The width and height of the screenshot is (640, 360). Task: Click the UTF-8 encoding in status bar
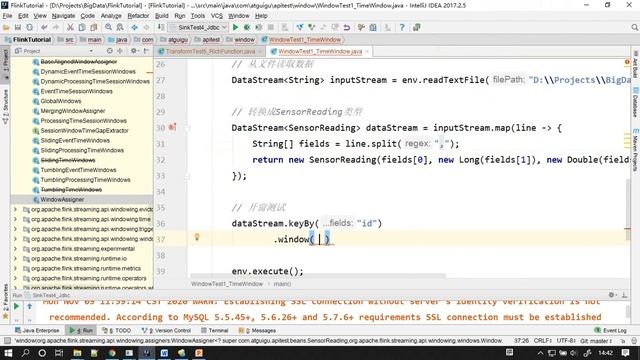pos(566,340)
